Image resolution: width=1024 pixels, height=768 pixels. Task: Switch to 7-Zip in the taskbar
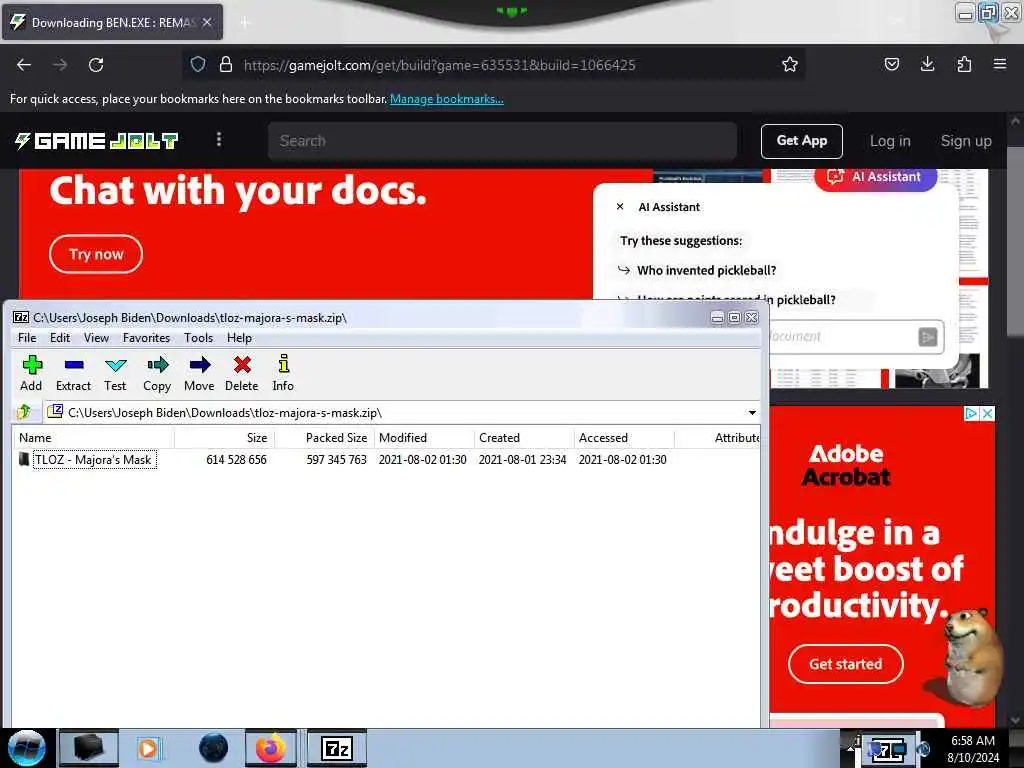tap(337, 748)
